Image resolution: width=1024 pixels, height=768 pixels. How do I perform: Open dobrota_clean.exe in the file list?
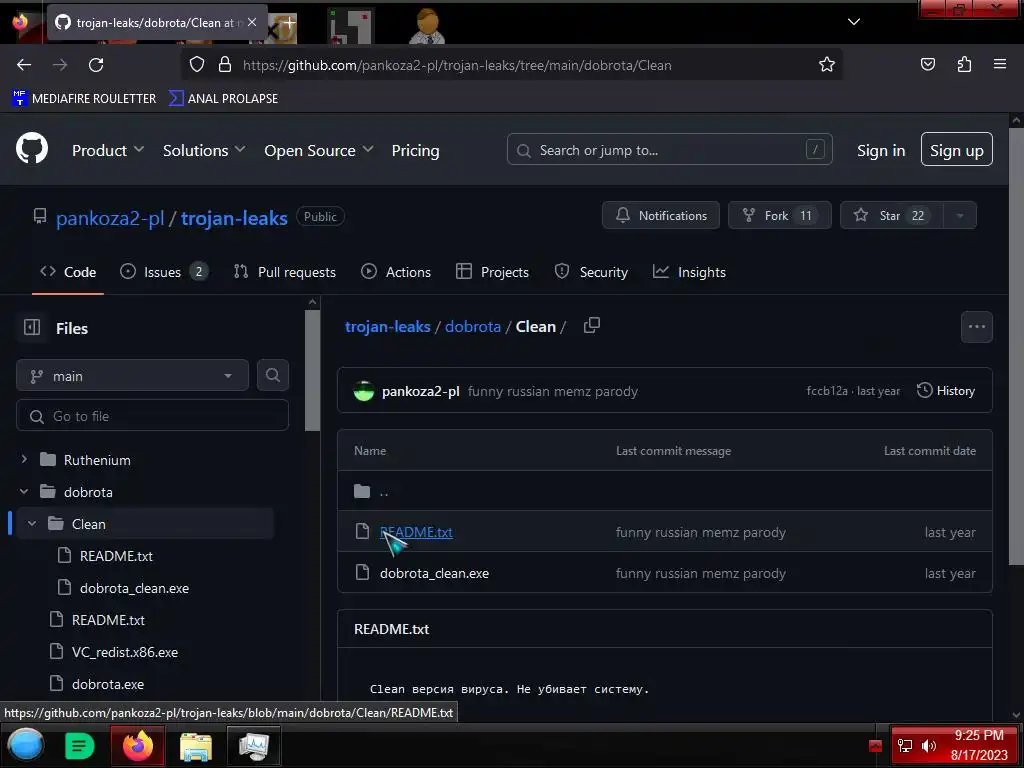click(434, 573)
